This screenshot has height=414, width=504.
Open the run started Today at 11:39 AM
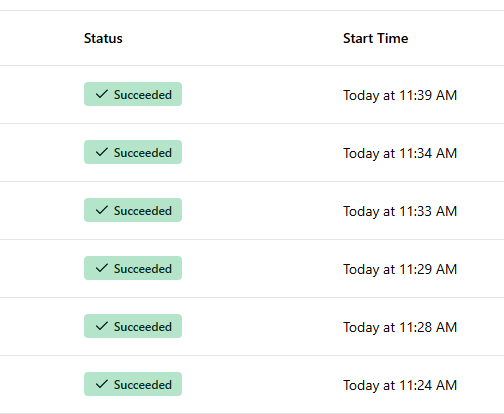coord(400,95)
